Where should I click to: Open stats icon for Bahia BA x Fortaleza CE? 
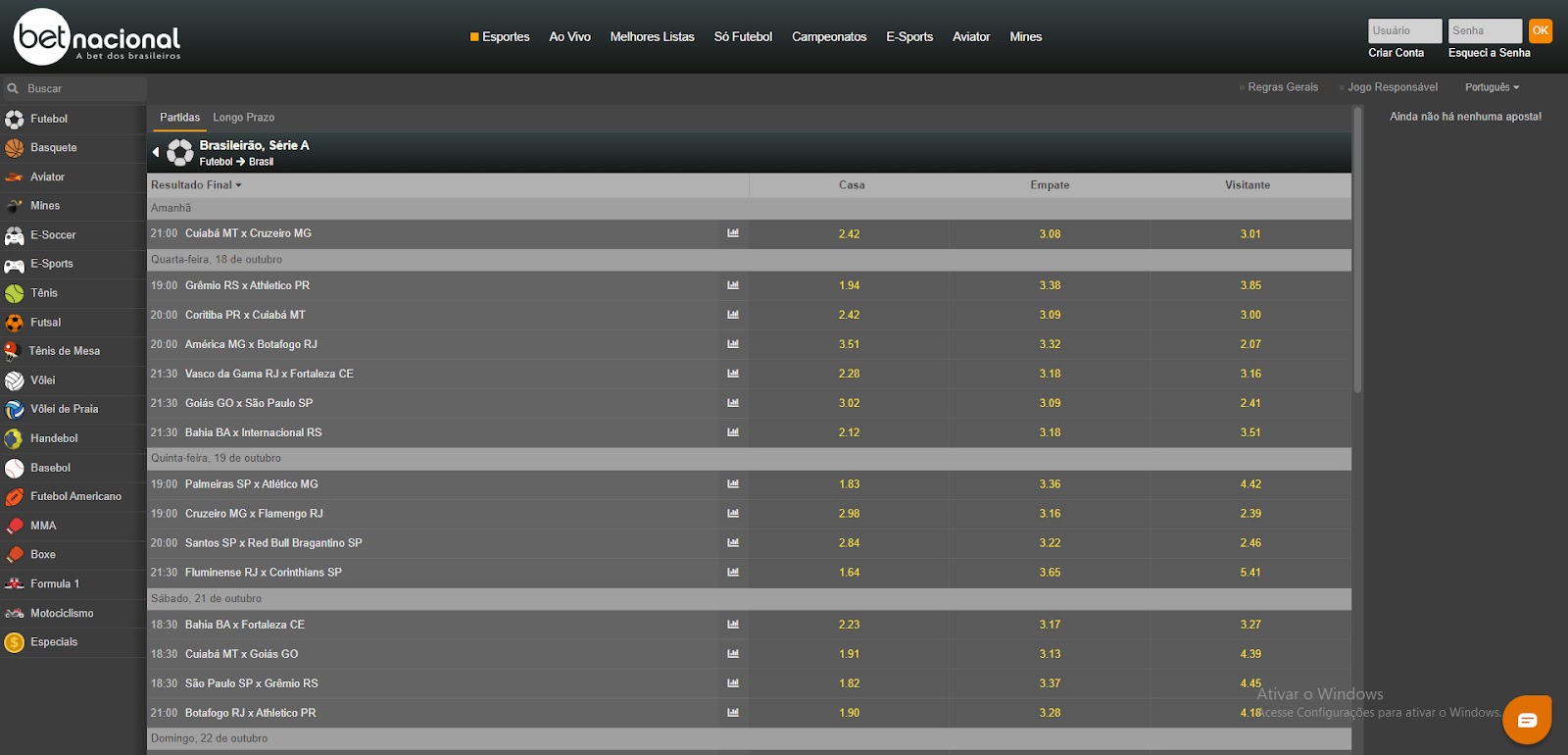(x=733, y=625)
